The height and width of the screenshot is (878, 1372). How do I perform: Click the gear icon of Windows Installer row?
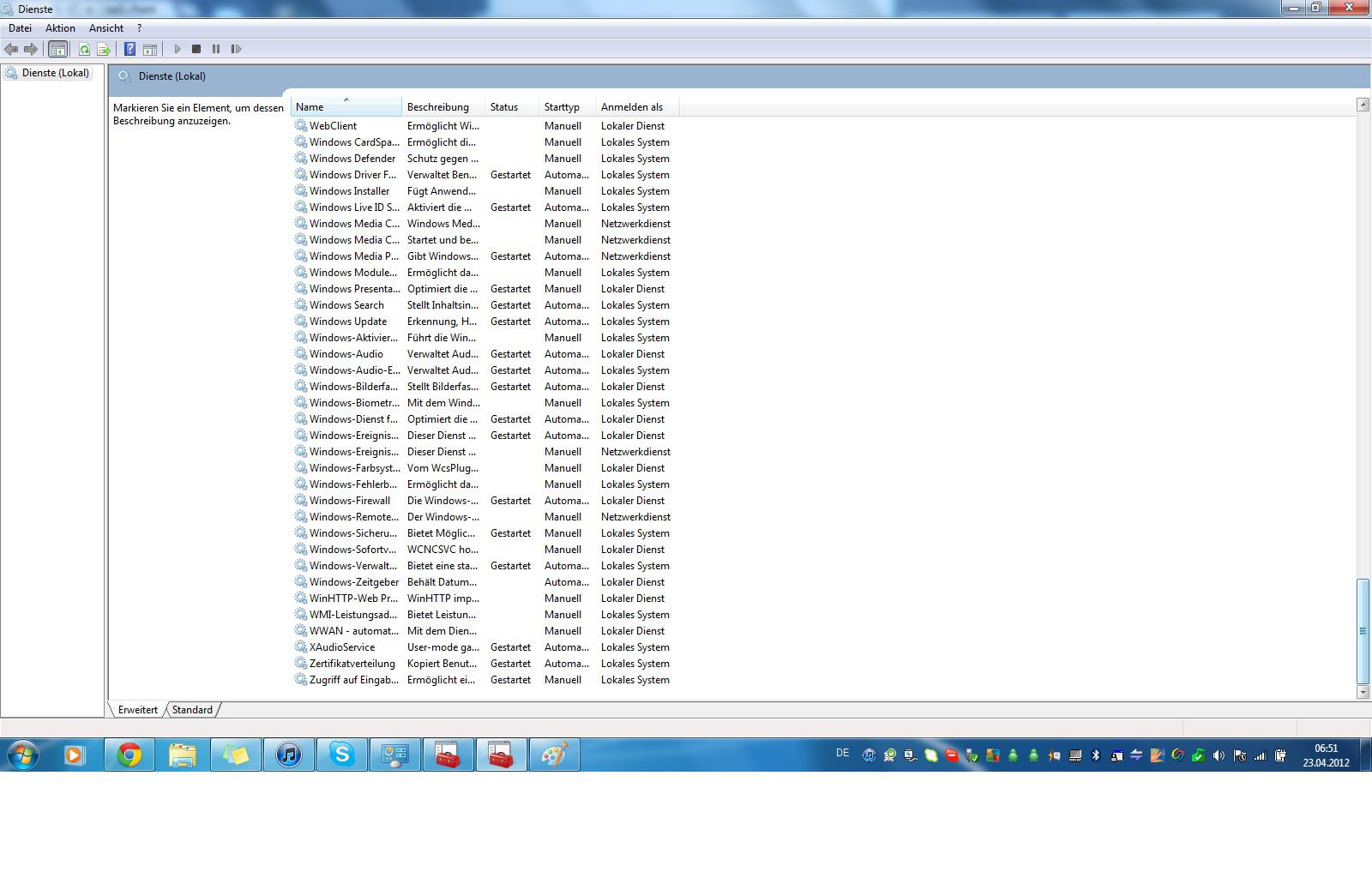pos(301,191)
